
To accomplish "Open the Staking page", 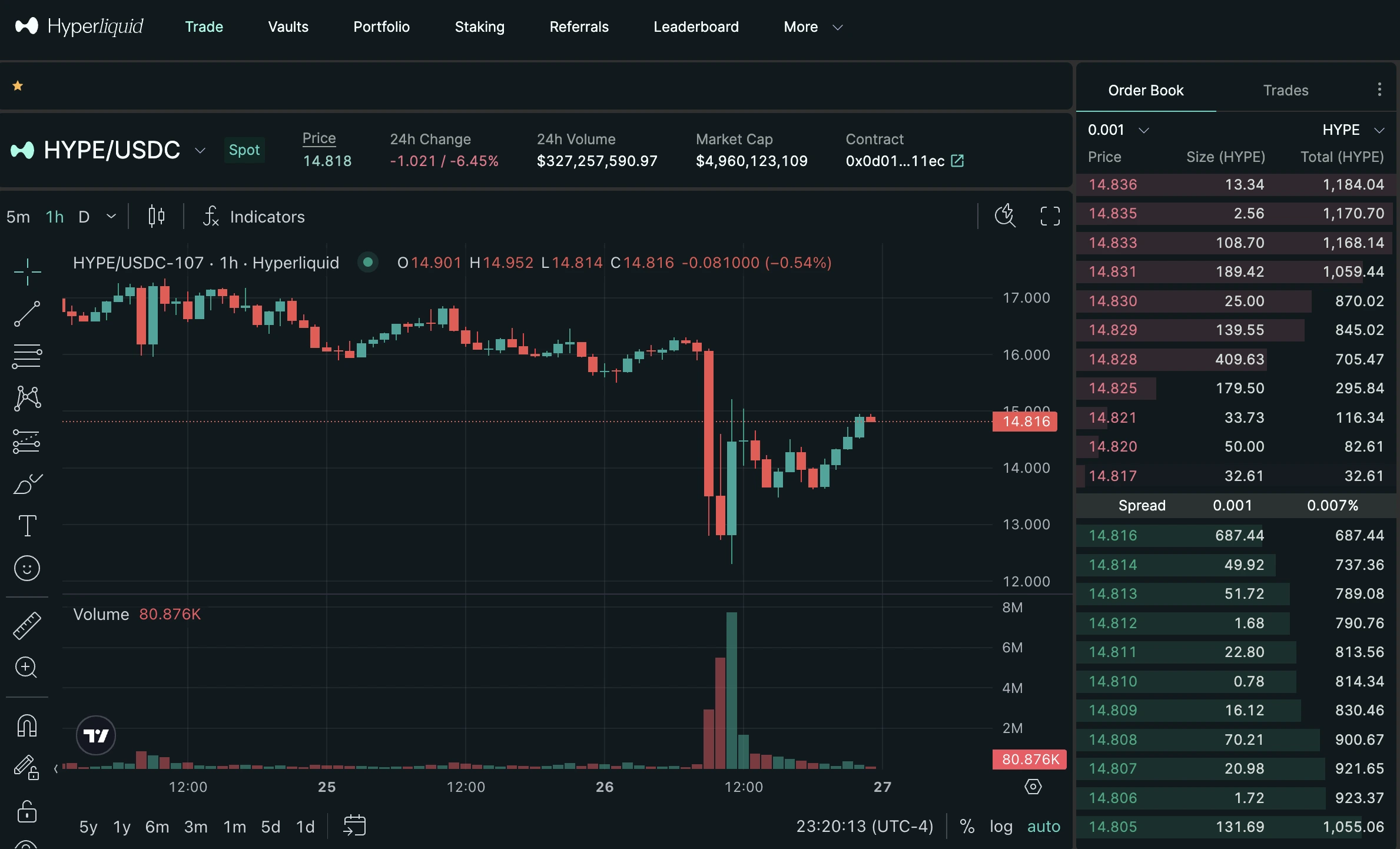I will tap(479, 26).
